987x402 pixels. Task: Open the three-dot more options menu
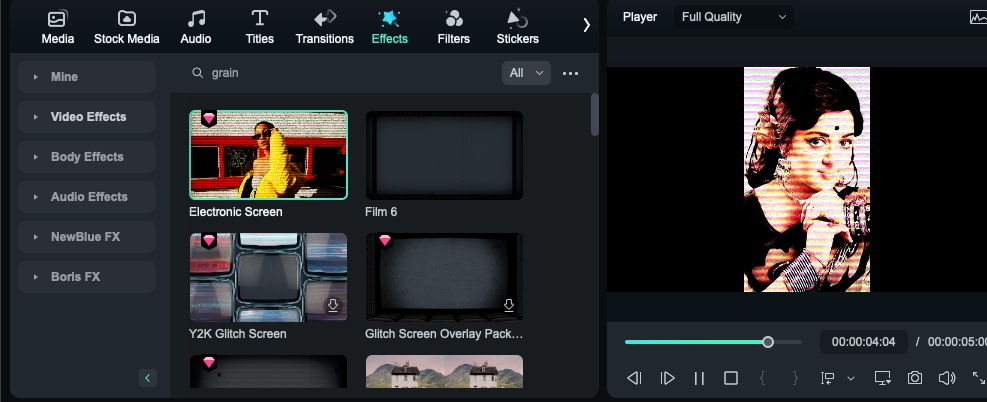click(570, 74)
